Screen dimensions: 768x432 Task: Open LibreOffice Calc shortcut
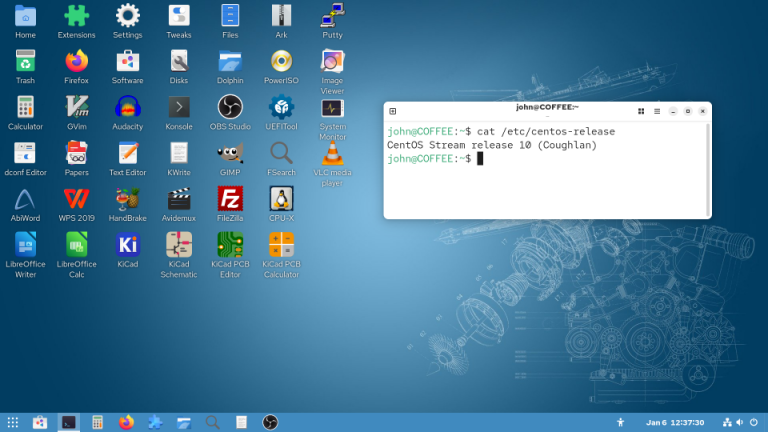point(76,245)
